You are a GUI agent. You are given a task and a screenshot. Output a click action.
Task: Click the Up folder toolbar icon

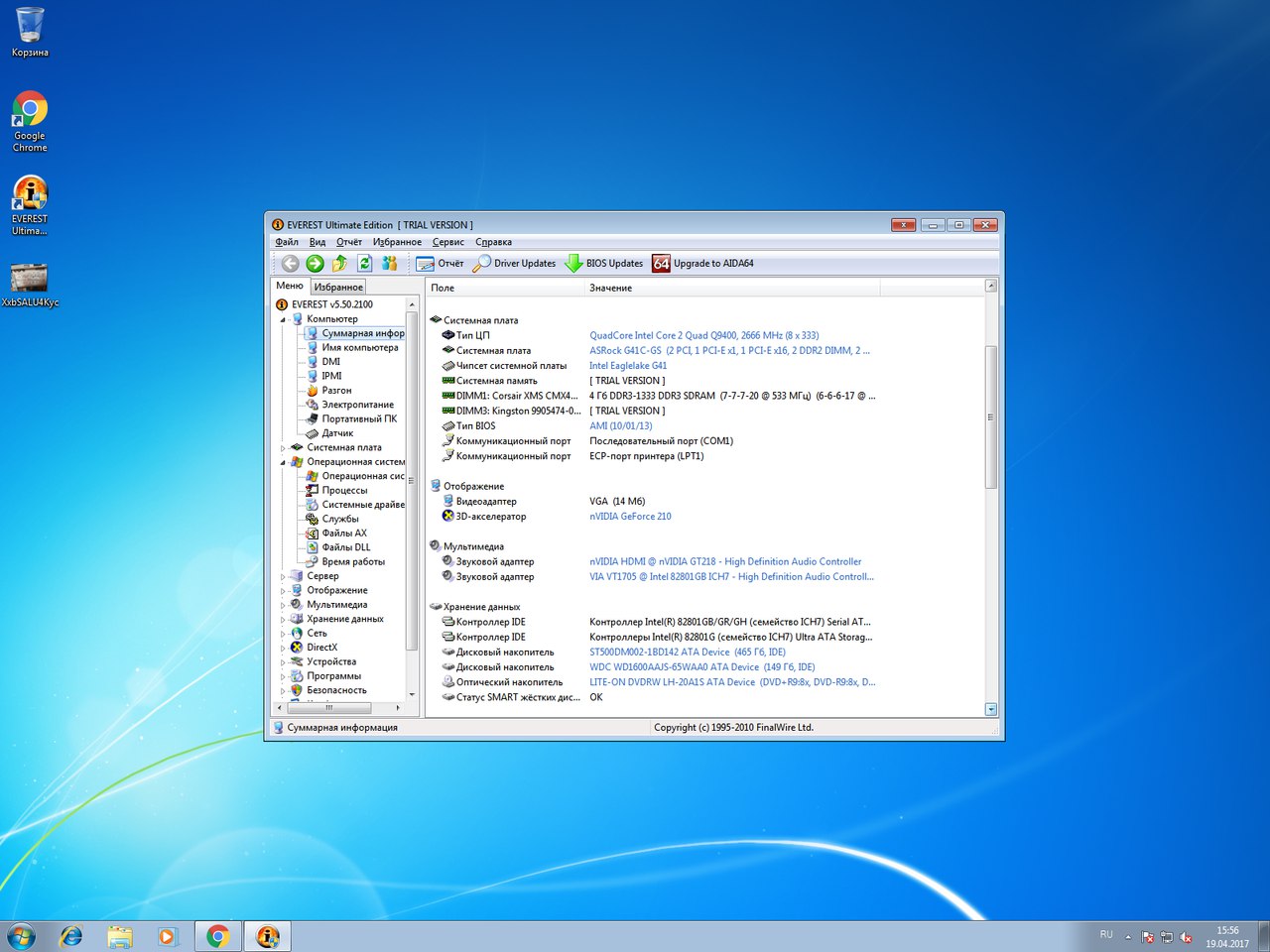click(339, 264)
